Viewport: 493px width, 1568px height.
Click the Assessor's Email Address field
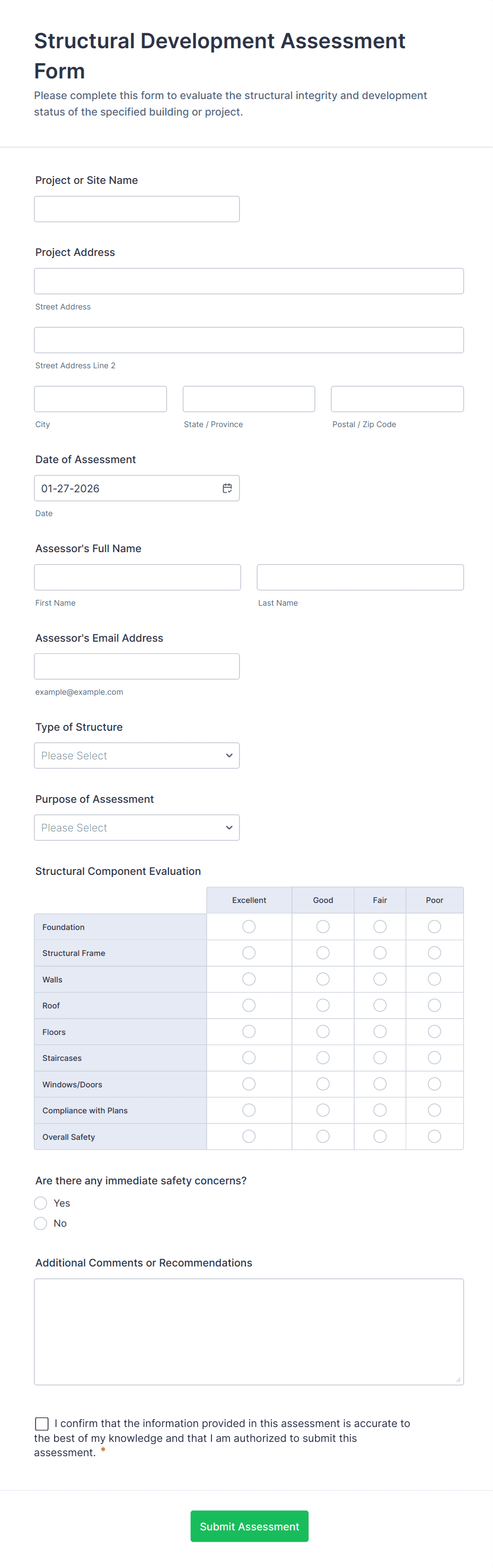(136, 666)
